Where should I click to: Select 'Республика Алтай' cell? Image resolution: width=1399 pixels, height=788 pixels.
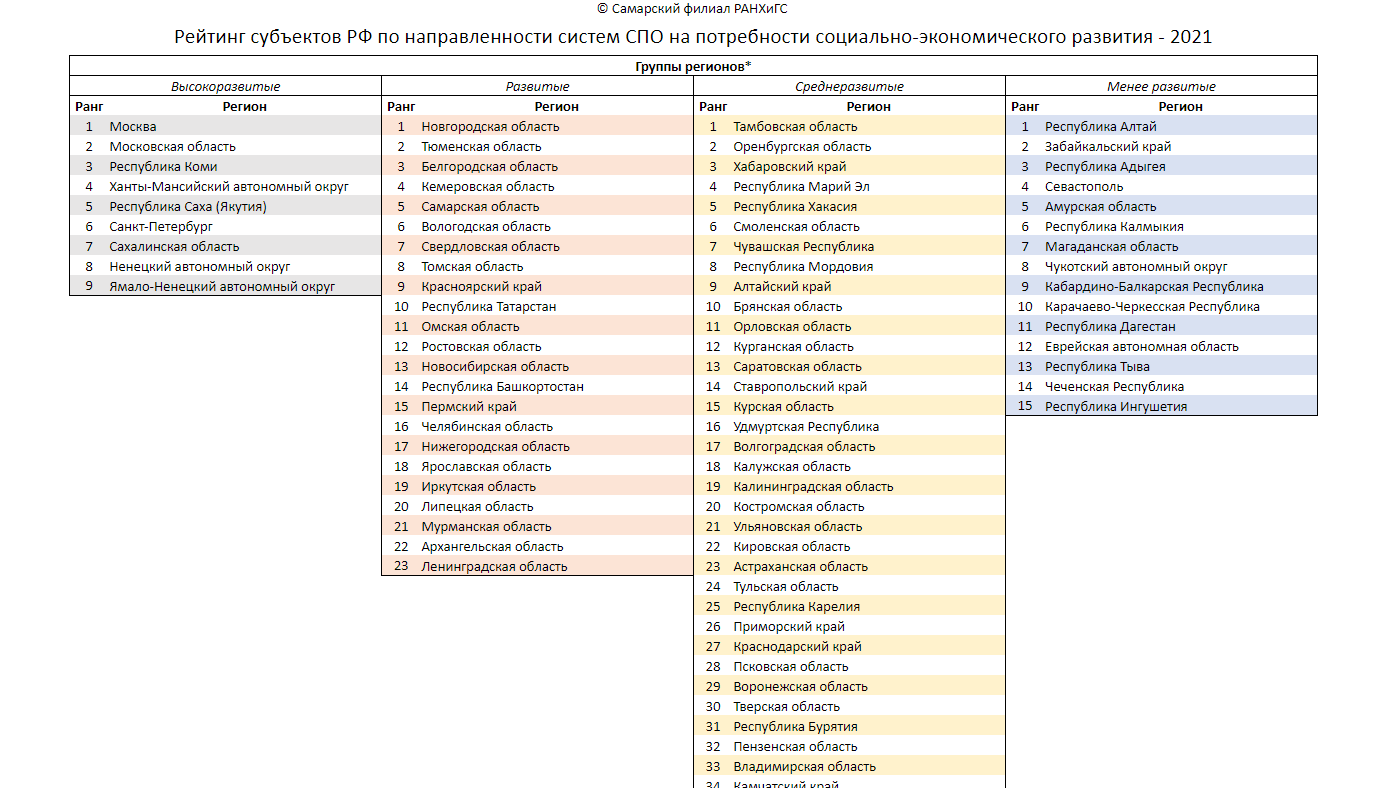click(1100, 127)
